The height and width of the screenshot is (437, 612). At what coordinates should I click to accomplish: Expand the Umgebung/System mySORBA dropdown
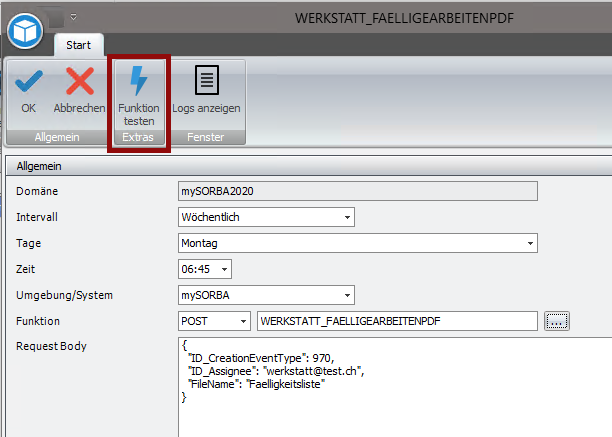[x=347, y=295]
